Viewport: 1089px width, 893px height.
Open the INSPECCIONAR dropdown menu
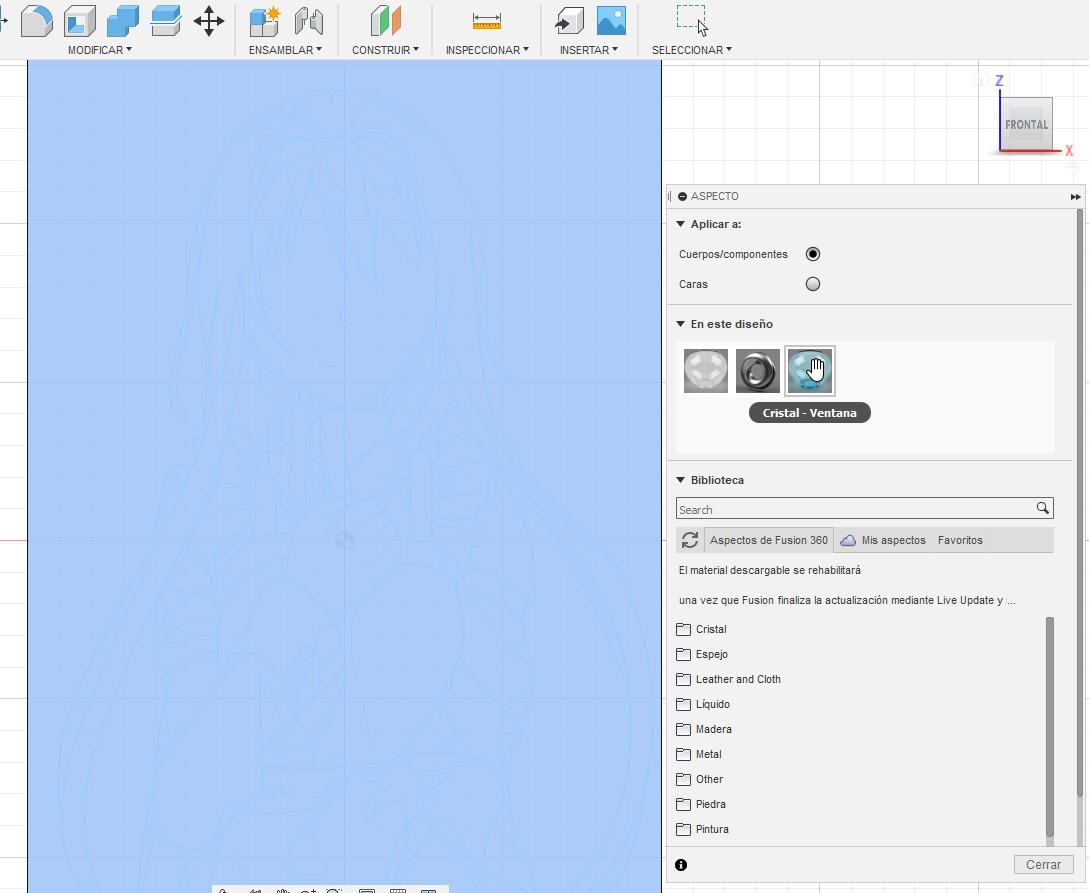click(487, 50)
